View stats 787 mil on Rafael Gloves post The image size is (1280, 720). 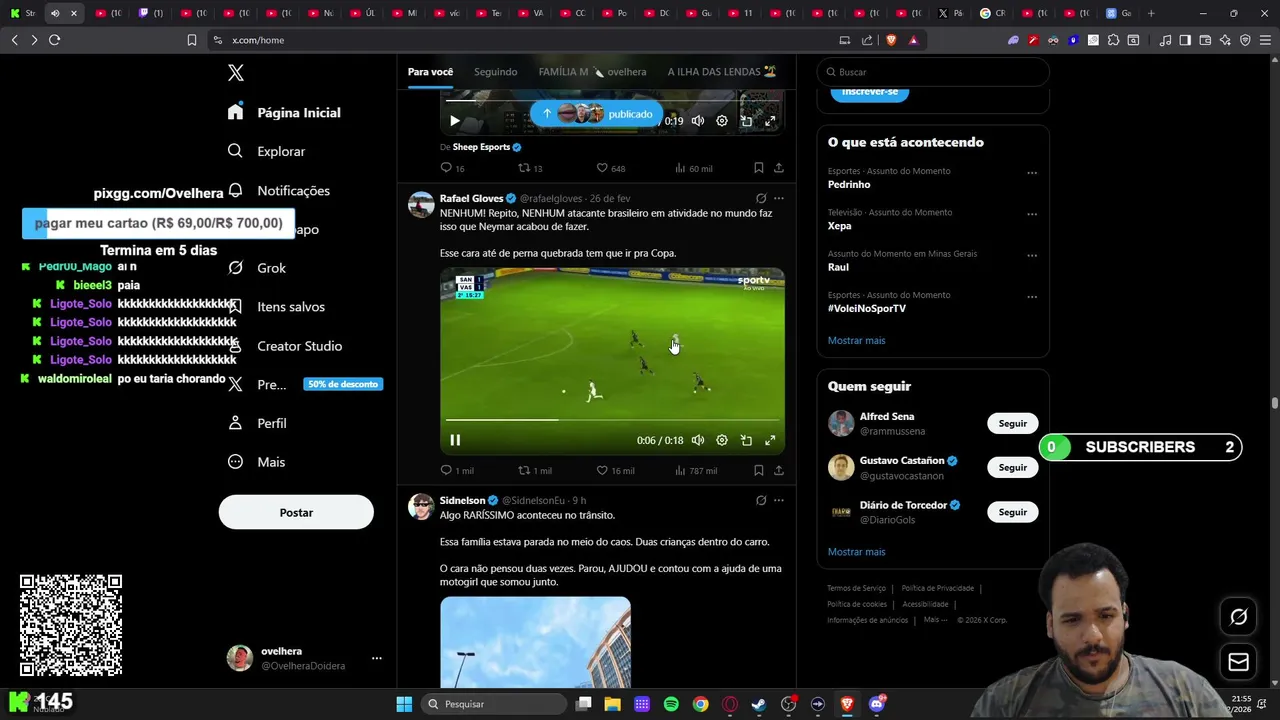click(696, 470)
